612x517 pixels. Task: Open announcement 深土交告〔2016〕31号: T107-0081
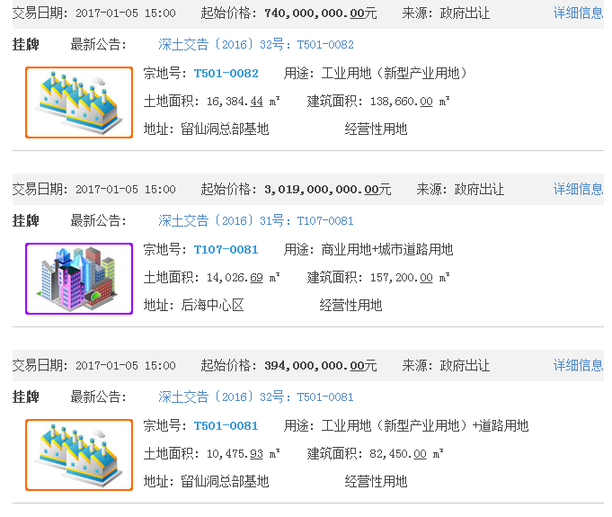click(x=256, y=221)
